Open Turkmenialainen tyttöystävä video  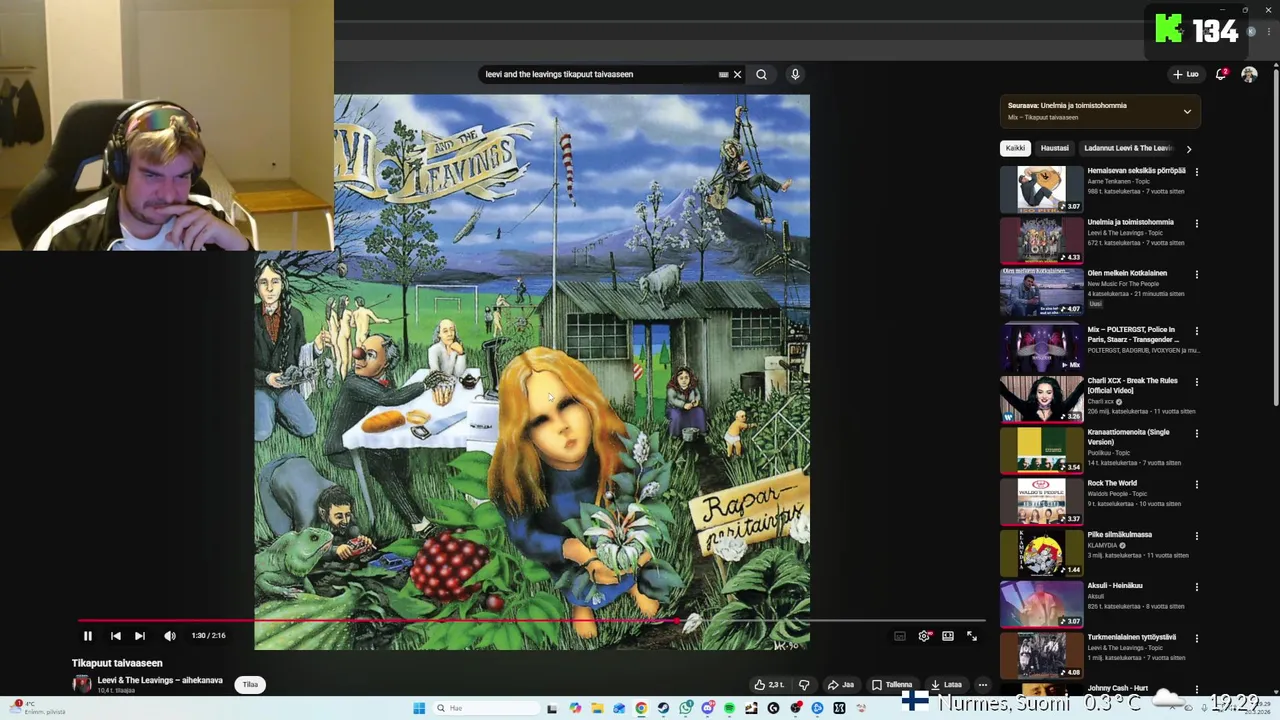(1041, 655)
